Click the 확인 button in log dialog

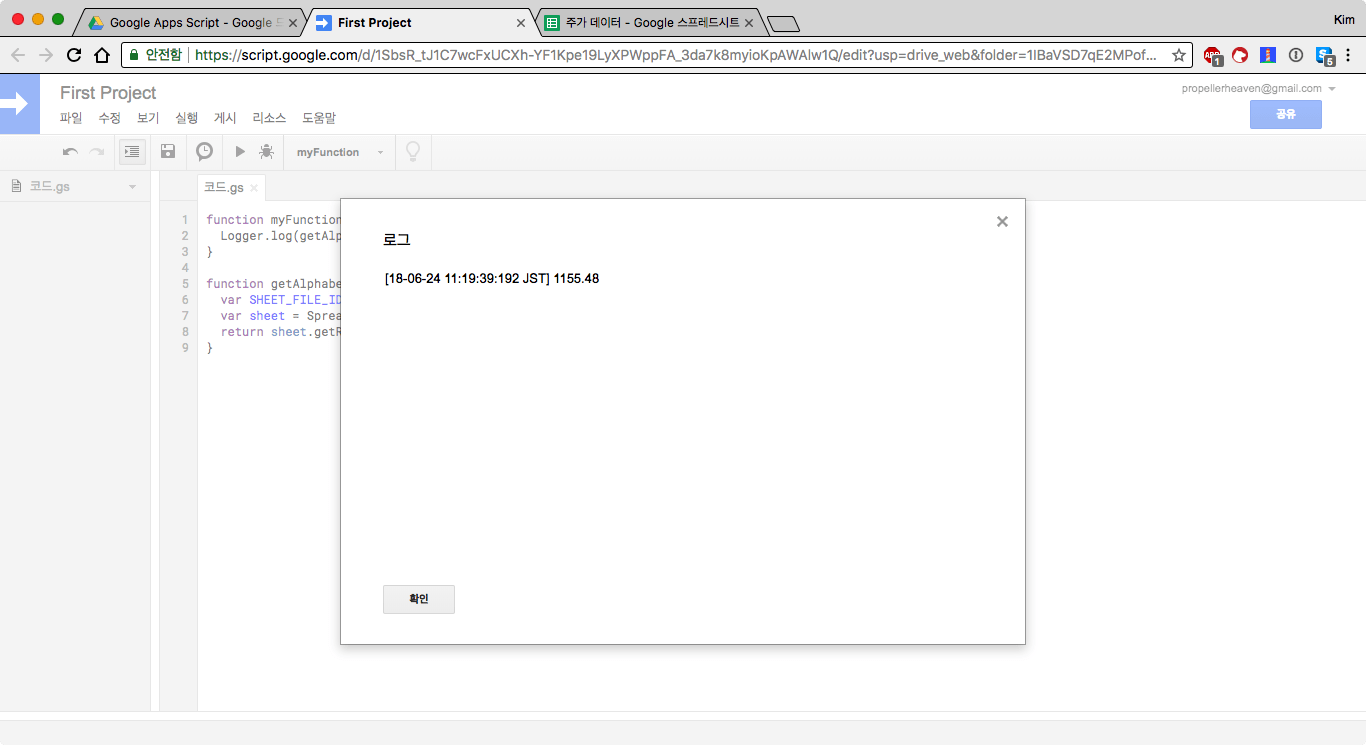(x=419, y=599)
